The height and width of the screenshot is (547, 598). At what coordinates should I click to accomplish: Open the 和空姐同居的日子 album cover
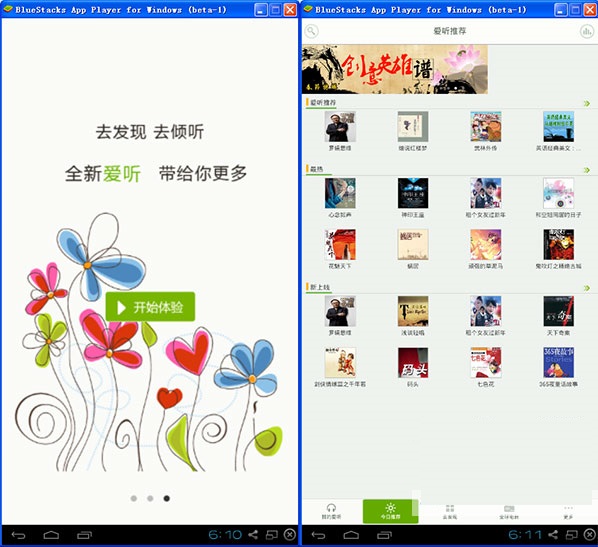(x=558, y=193)
